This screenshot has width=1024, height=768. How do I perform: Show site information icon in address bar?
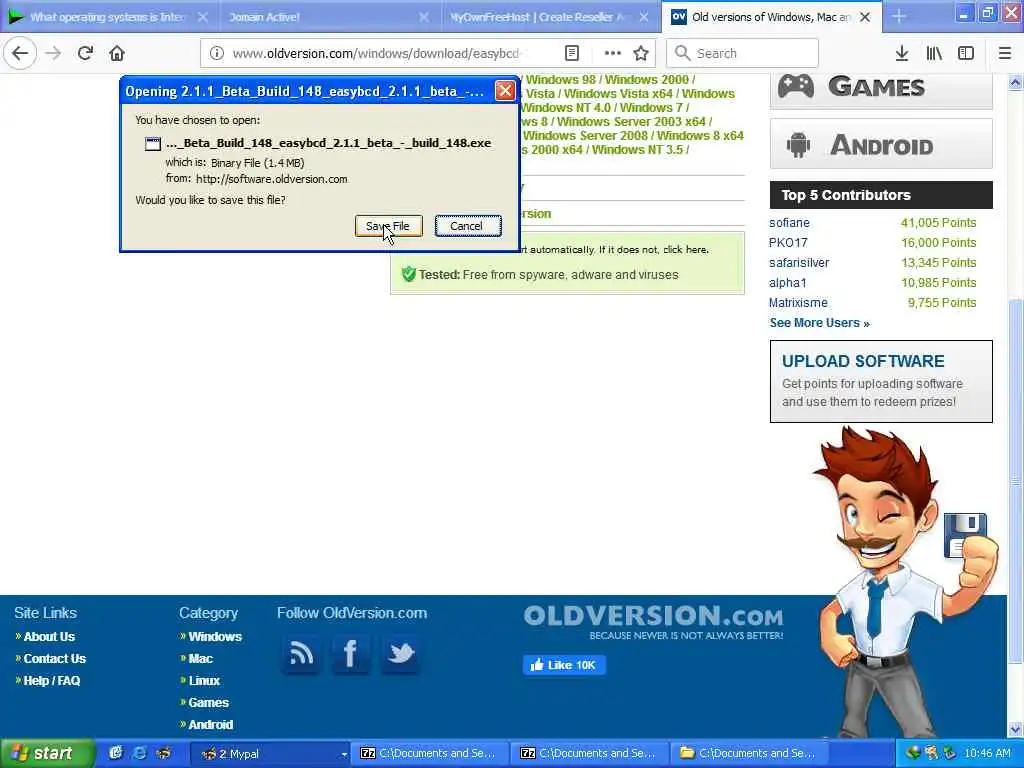coord(217,53)
